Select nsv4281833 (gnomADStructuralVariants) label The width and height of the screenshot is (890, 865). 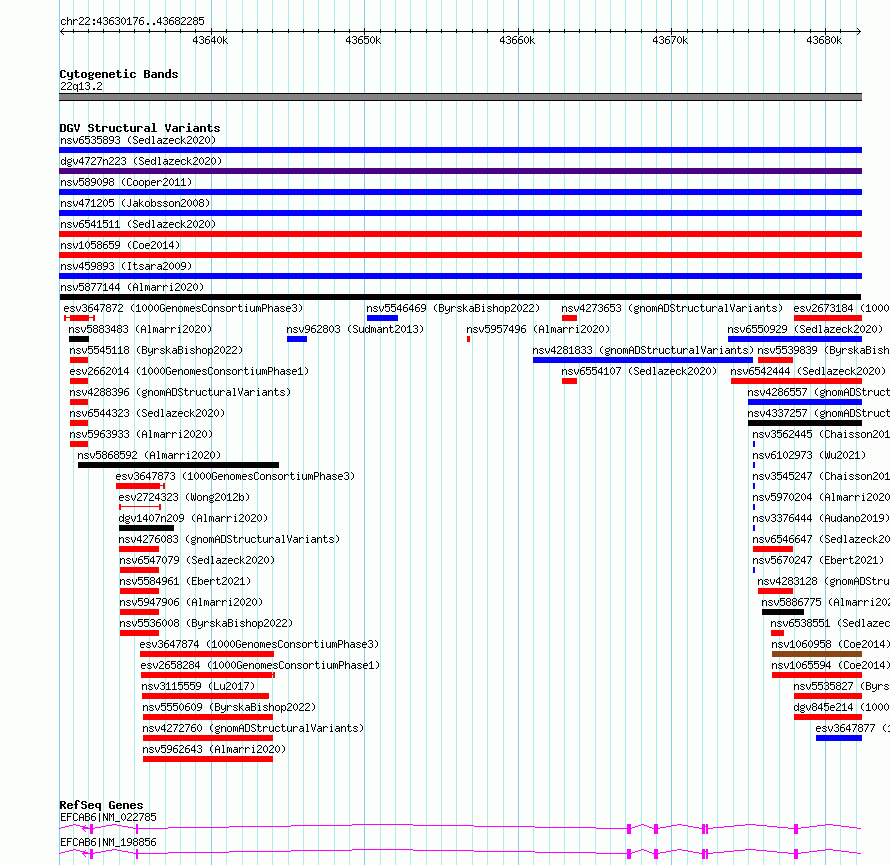pyautogui.click(x=643, y=350)
